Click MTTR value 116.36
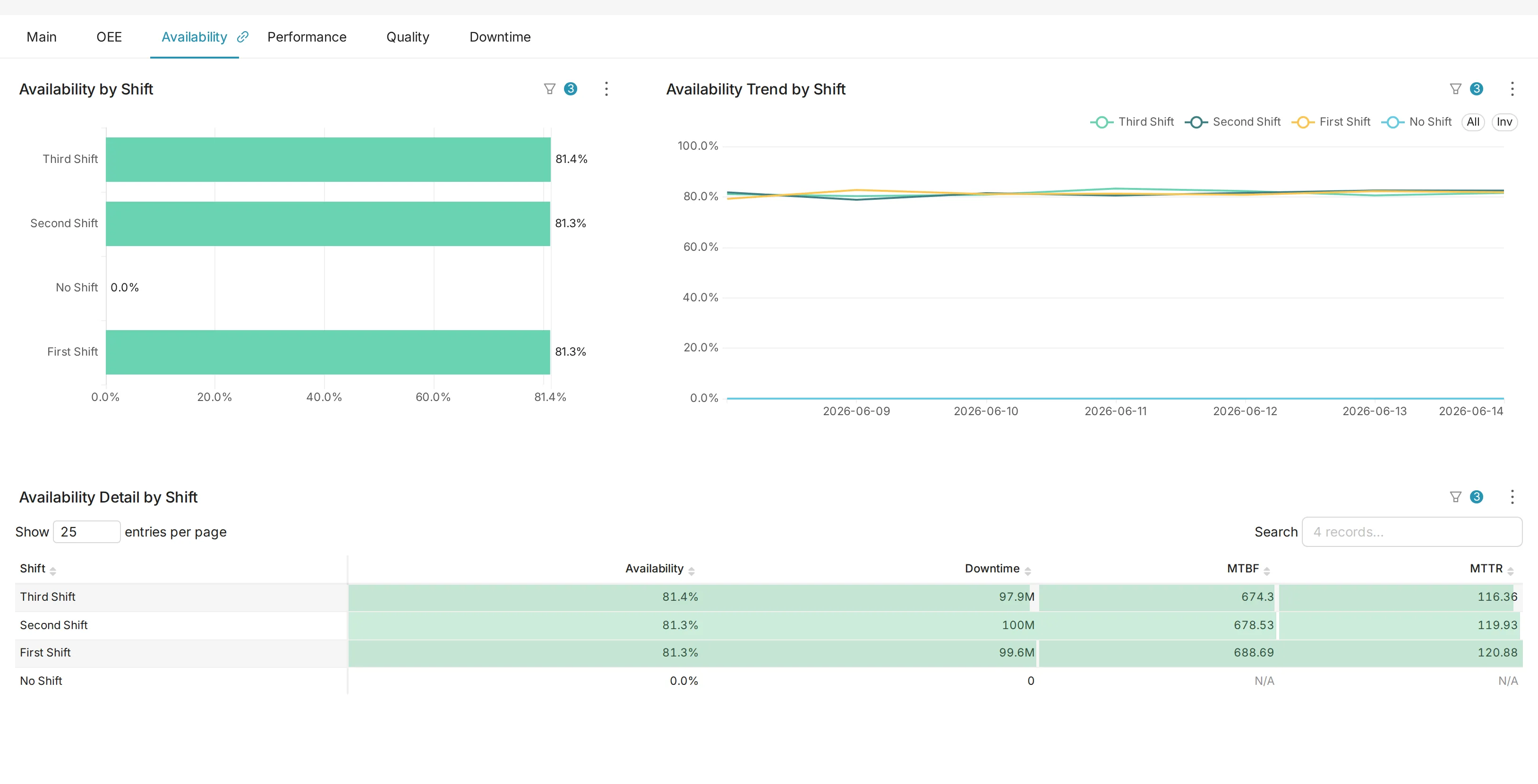Screen dimensions: 1538x784 tap(1497, 597)
